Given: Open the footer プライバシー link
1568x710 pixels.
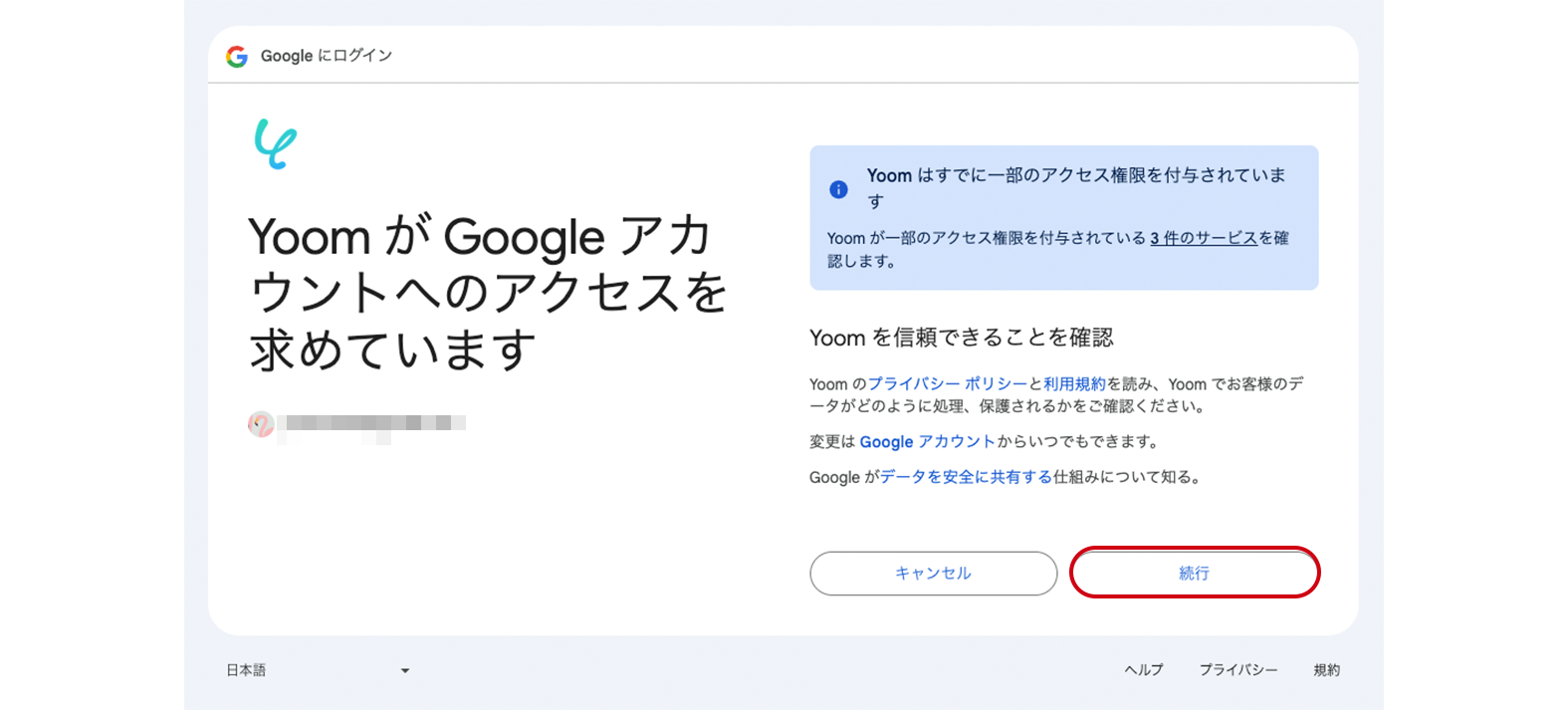Looking at the screenshot, I should click(1238, 670).
